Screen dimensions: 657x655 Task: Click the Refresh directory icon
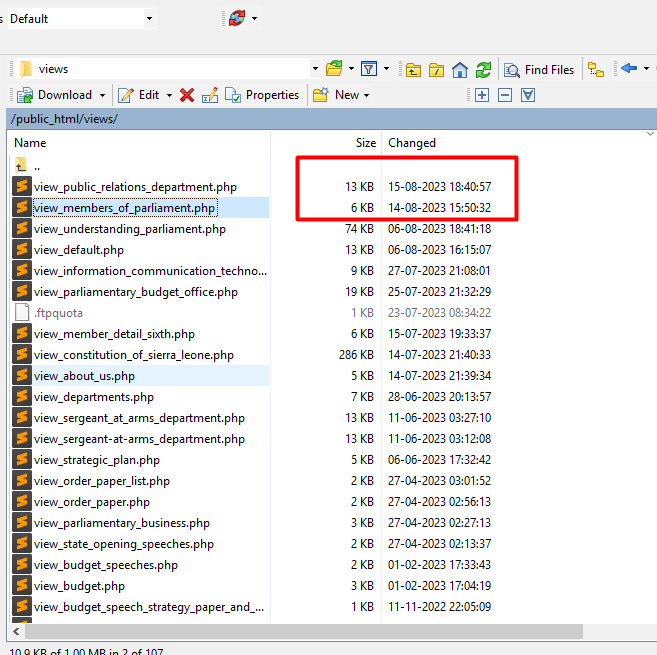(x=483, y=69)
